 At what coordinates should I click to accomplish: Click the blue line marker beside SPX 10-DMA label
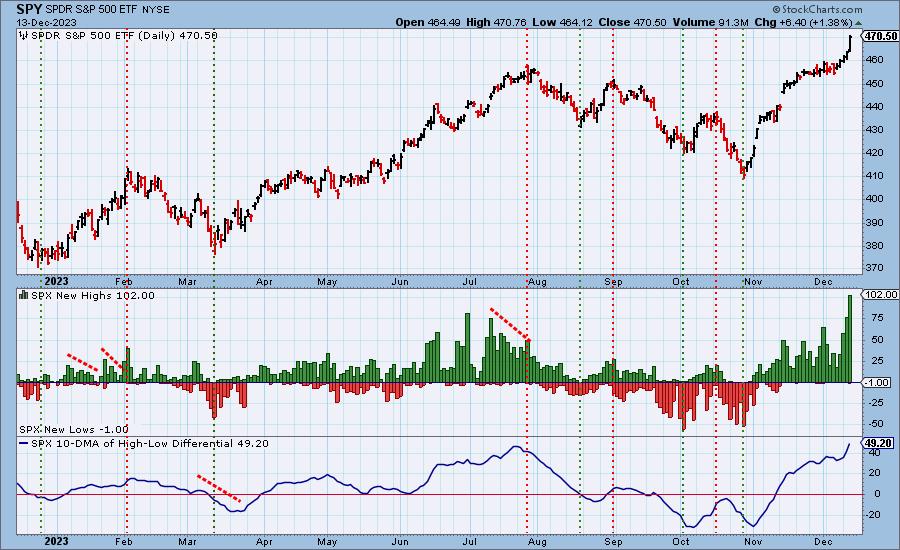pos(24,444)
